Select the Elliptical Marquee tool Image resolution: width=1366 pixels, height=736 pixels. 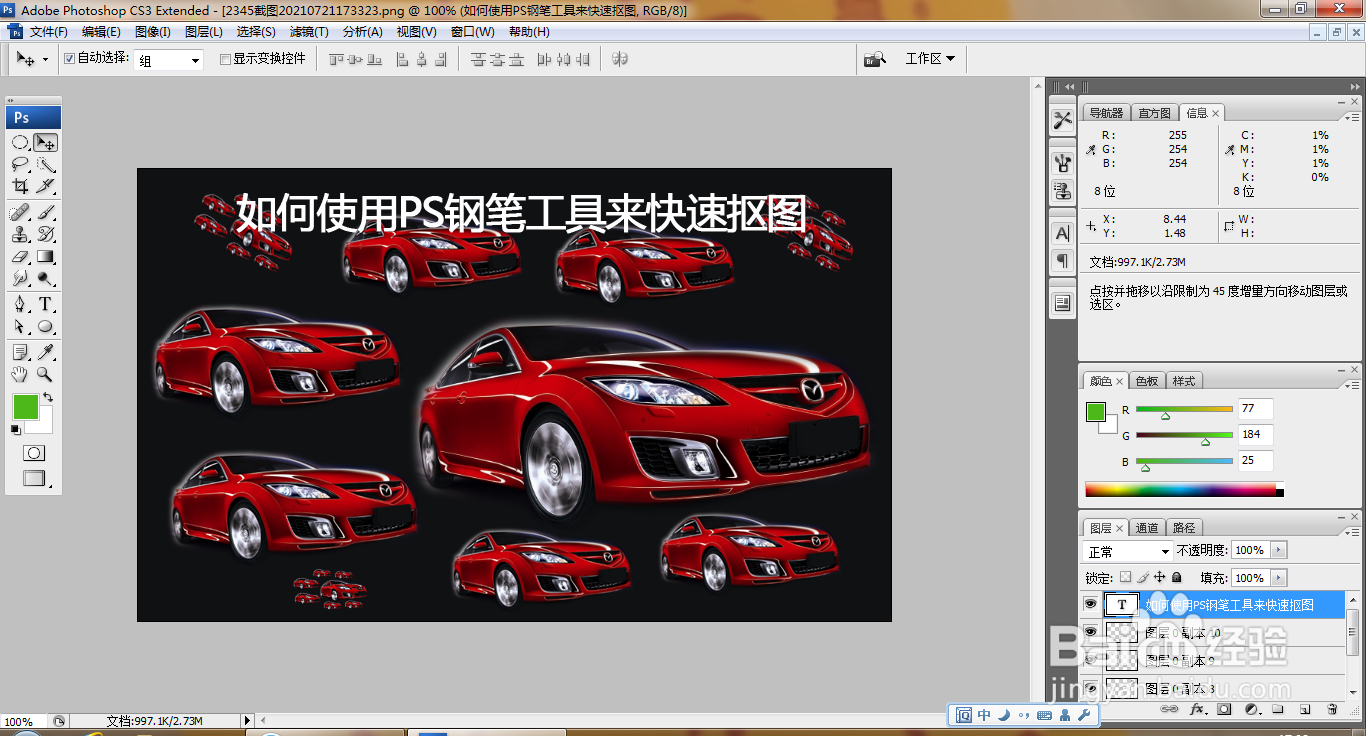20,142
